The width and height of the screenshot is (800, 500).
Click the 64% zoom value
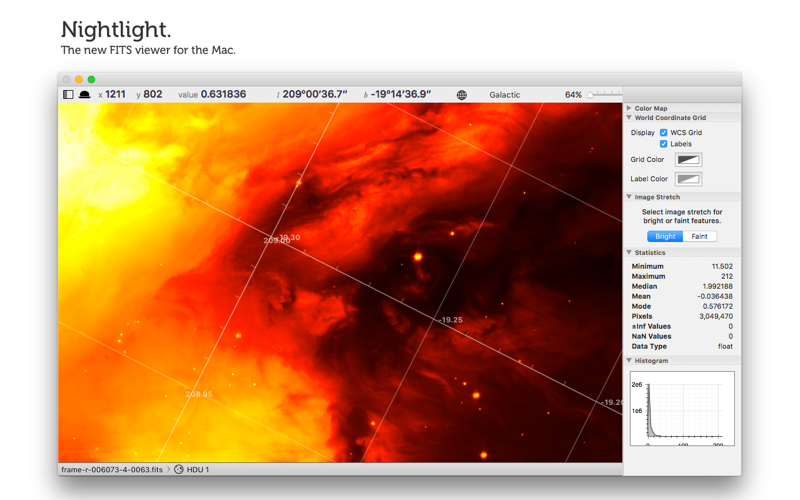pos(573,95)
